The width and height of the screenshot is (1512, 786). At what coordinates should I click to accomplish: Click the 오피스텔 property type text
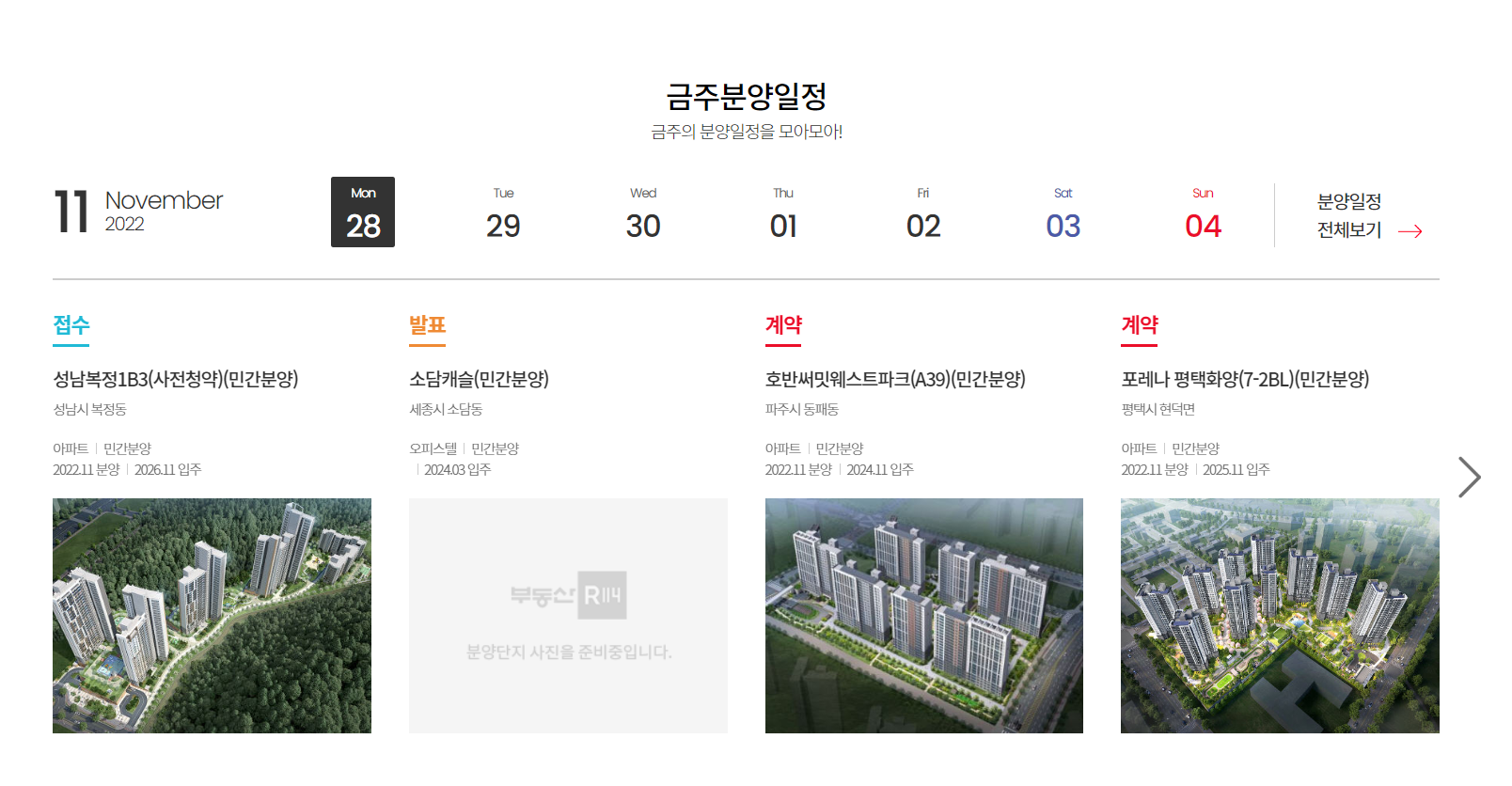433,448
